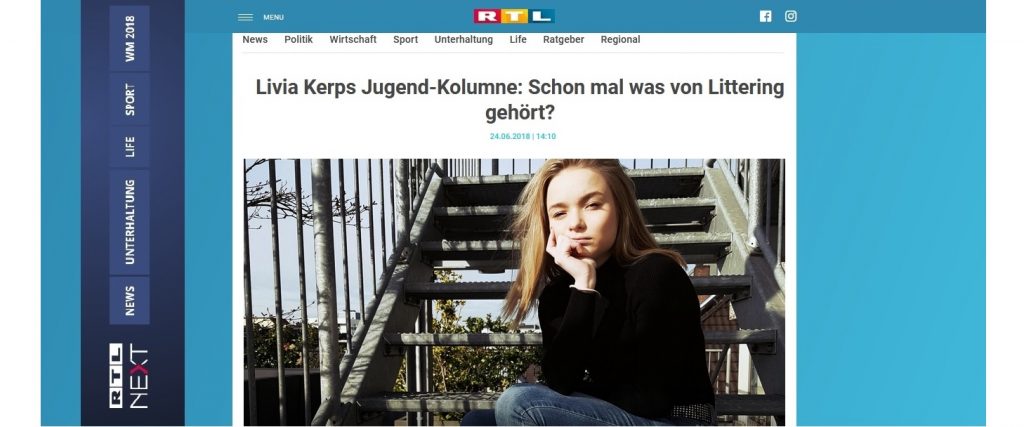Image resolution: width=1024 pixels, height=427 pixels.
Task: Open RTL's Instagram page icon
Action: (790, 16)
